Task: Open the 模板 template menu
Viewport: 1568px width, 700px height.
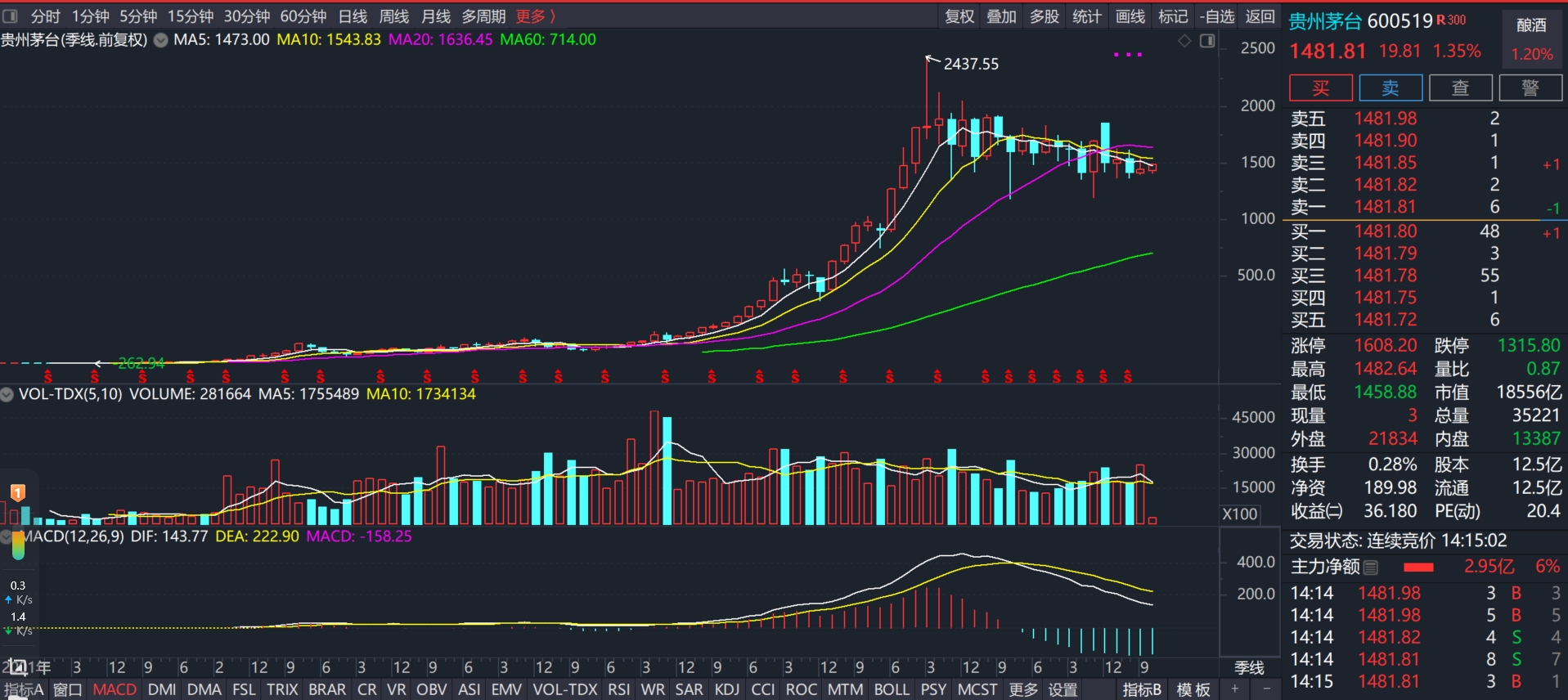Action: [x=1193, y=689]
